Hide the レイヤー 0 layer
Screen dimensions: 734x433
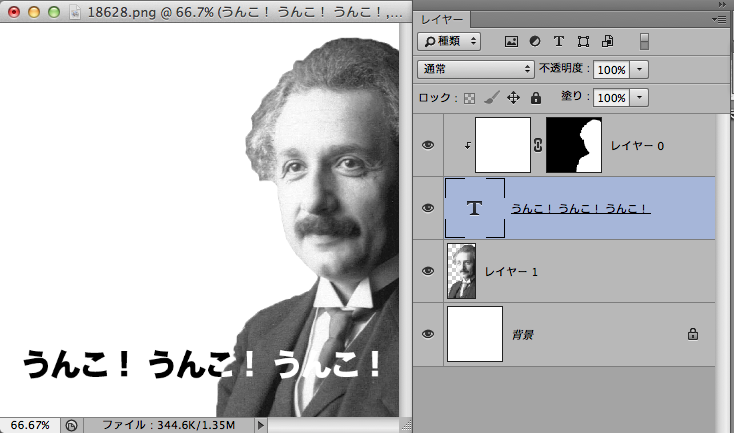(427, 145)
